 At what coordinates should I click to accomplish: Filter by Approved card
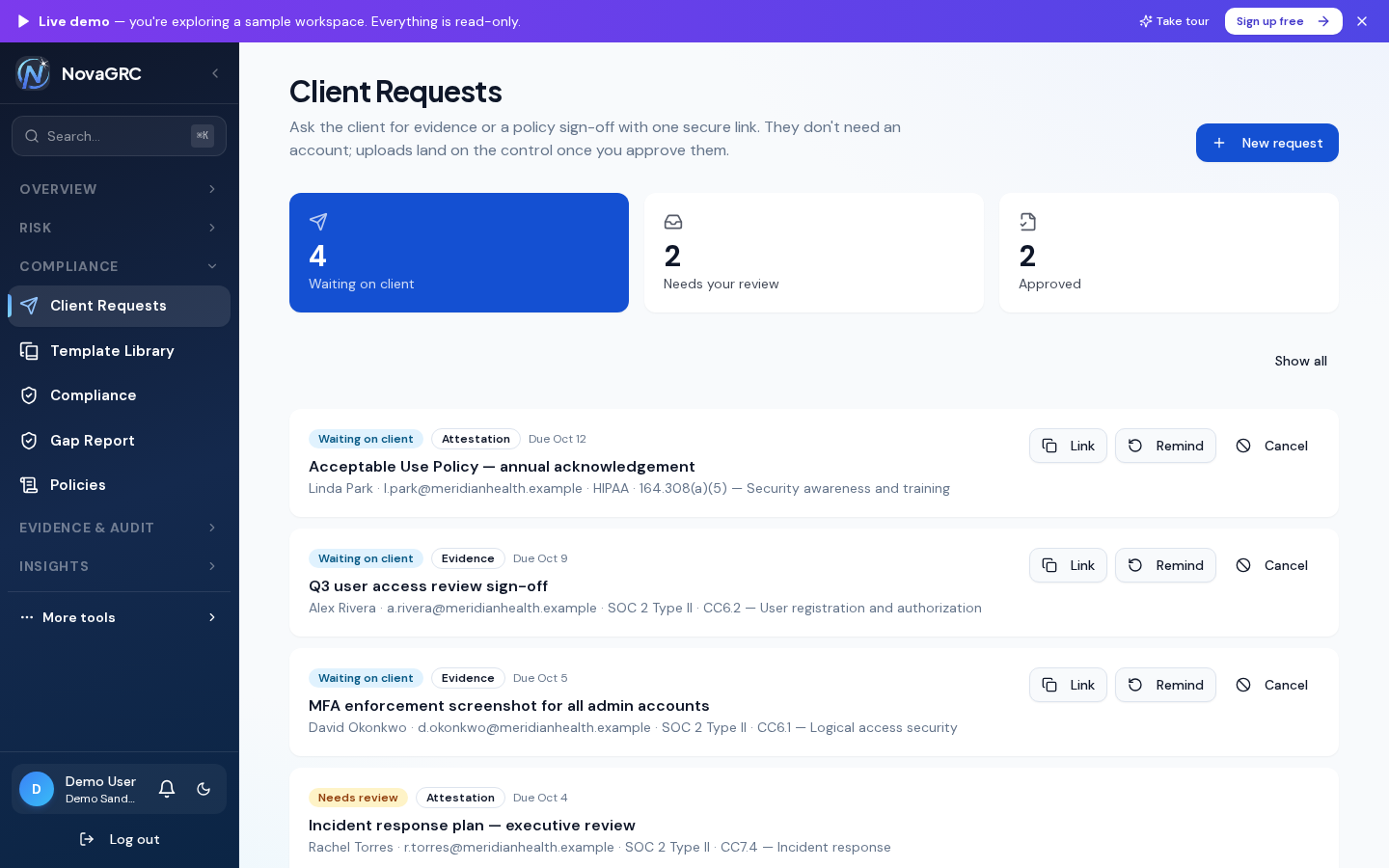pyautogui.click(x=1169, y=253)
